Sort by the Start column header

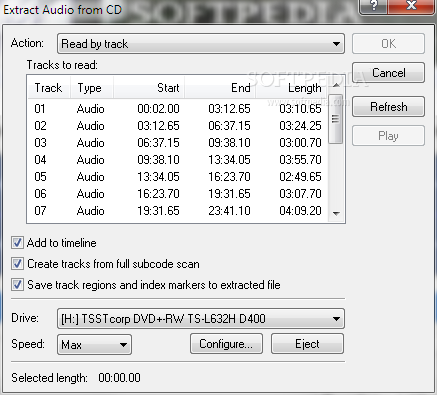pyautogui.click(x=149, y=88)
